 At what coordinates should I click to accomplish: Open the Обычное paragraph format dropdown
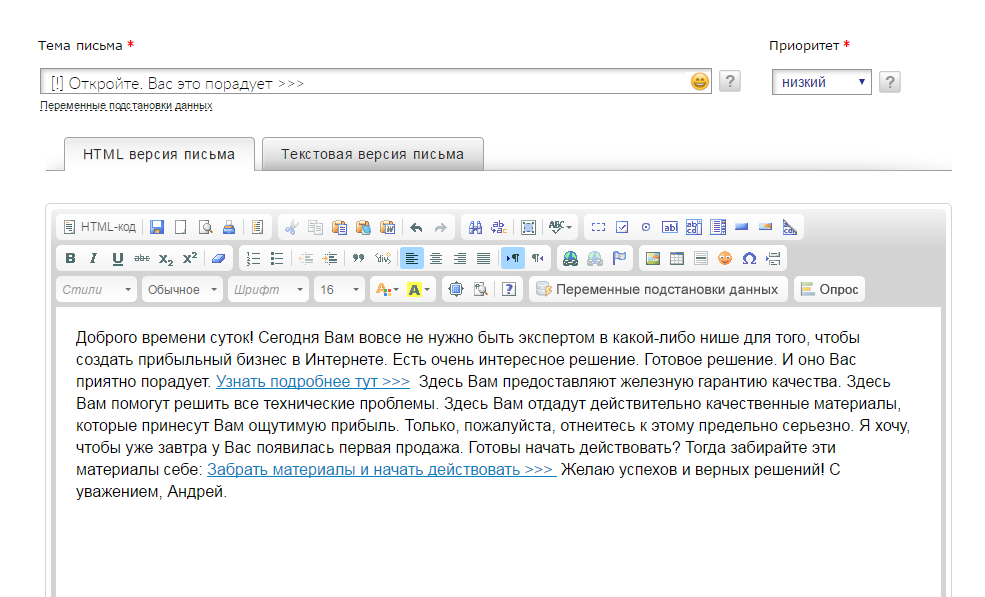tap(182, 290)
